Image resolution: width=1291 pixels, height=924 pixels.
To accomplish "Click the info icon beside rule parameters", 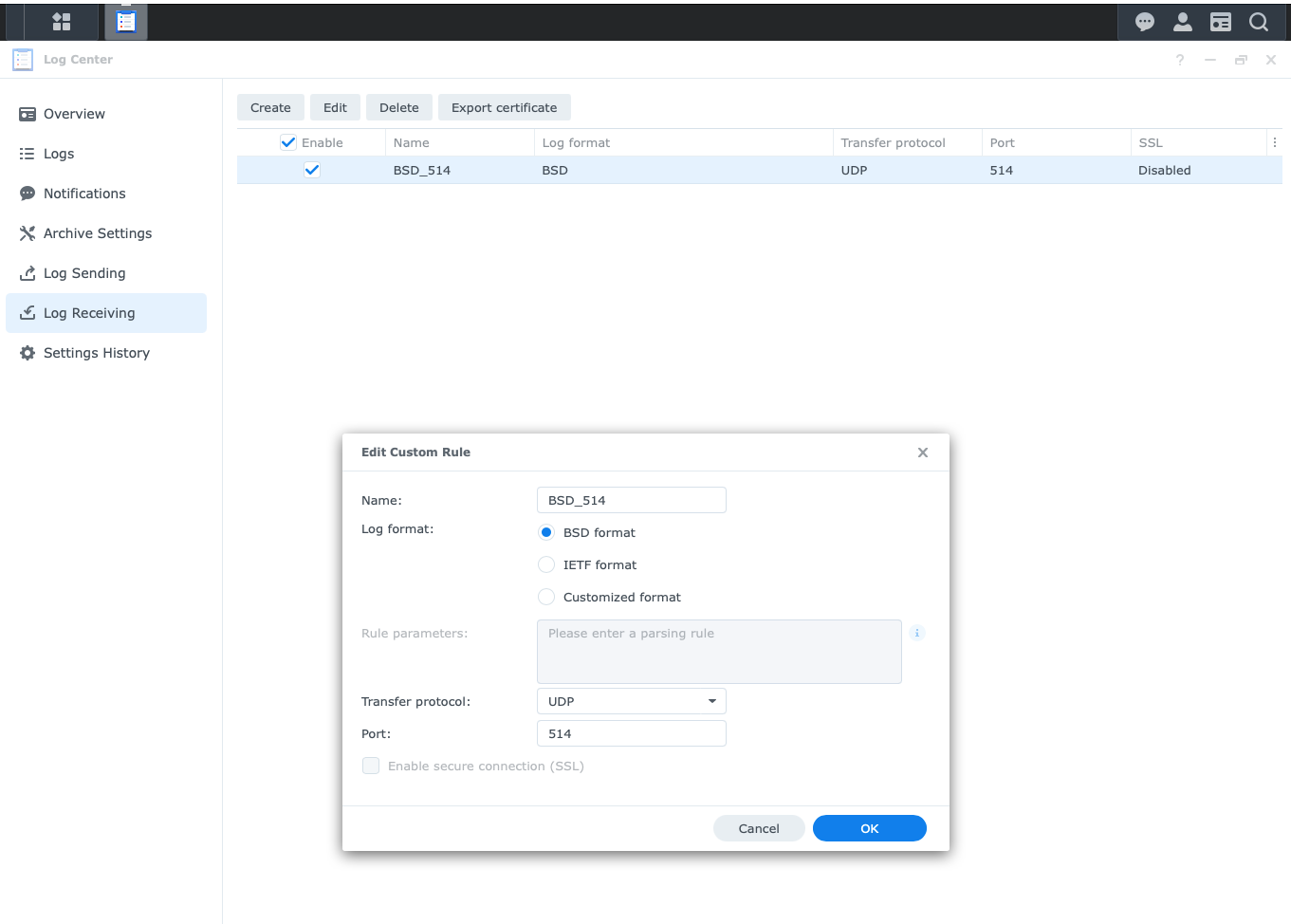I will [x=917, y=633].
